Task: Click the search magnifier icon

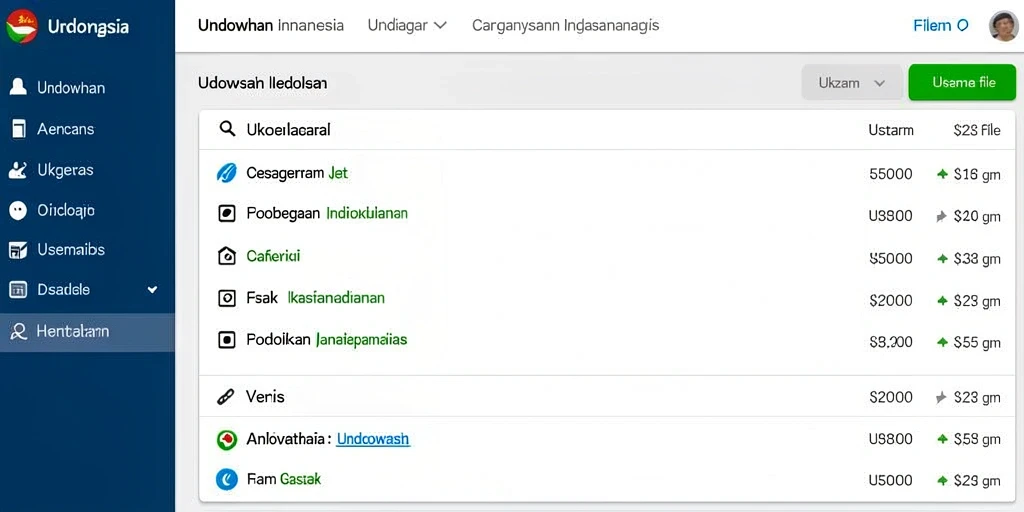Action: click(x=227, y=129)
